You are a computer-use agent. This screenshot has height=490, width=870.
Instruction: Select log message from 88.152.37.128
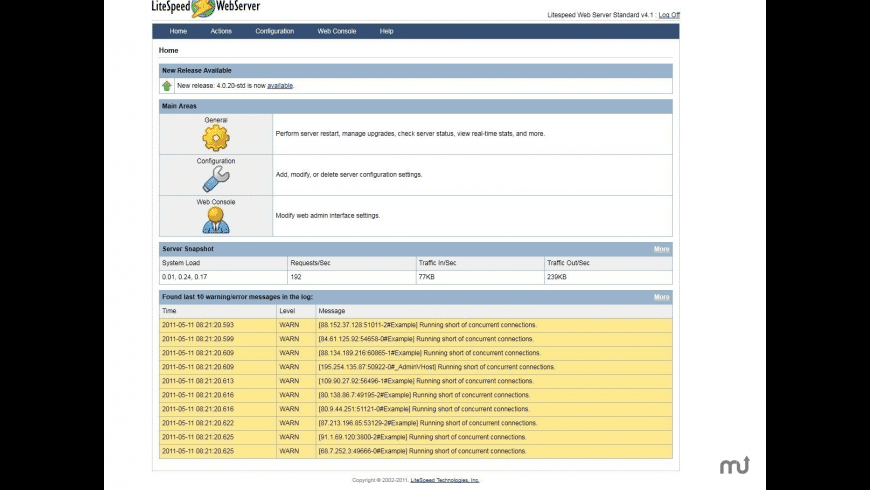click(x=427, y=325)
